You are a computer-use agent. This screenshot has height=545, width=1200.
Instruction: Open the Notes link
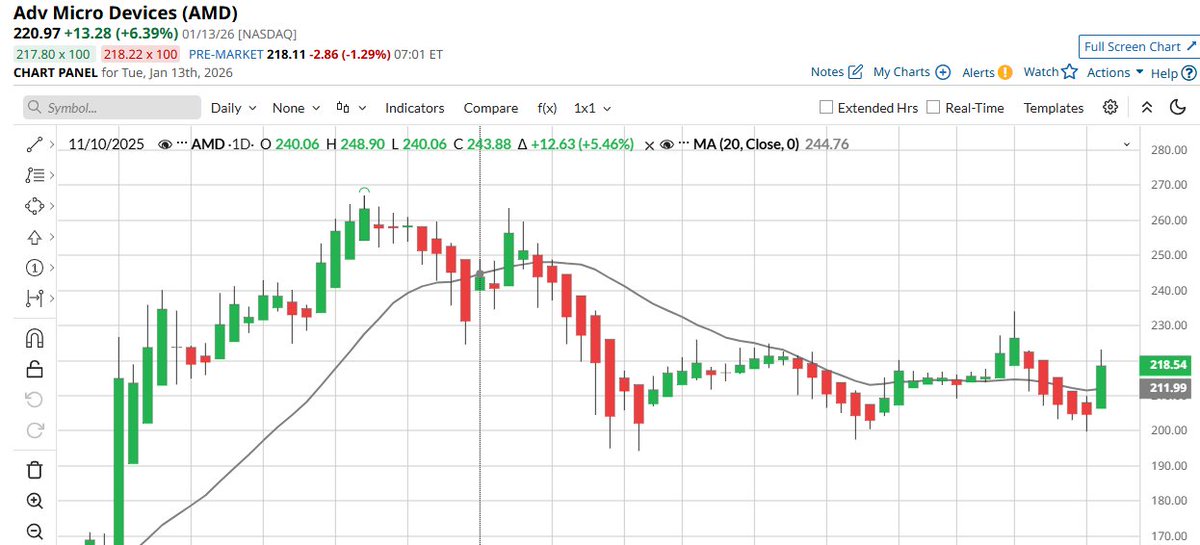tap(827, 72)
